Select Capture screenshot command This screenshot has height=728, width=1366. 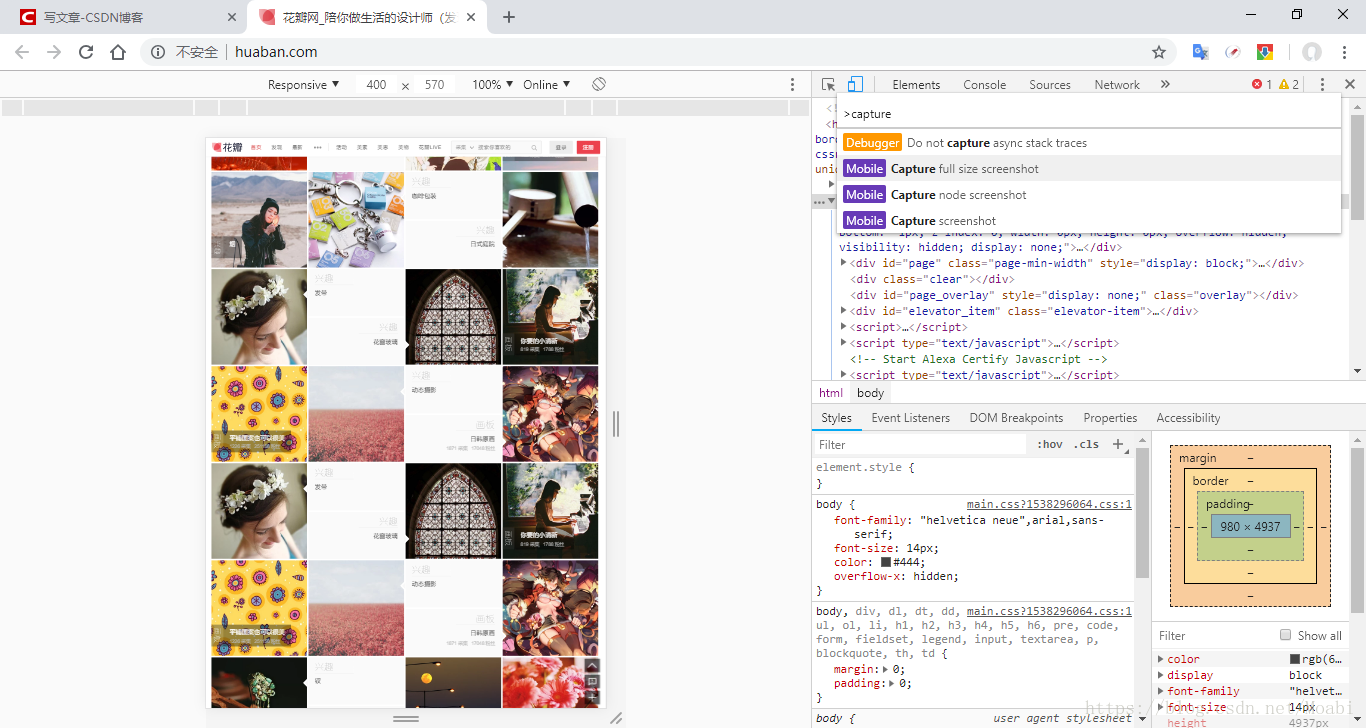coord(1089,221)
